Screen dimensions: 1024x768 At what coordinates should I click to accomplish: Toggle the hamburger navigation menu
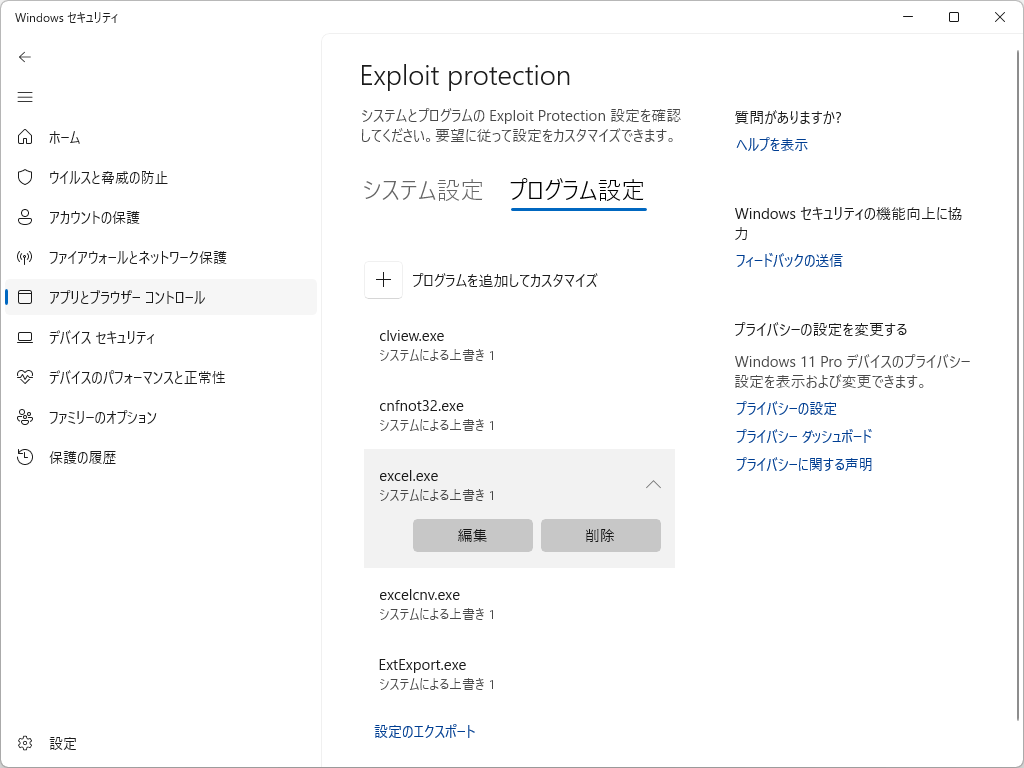[25, 97]
